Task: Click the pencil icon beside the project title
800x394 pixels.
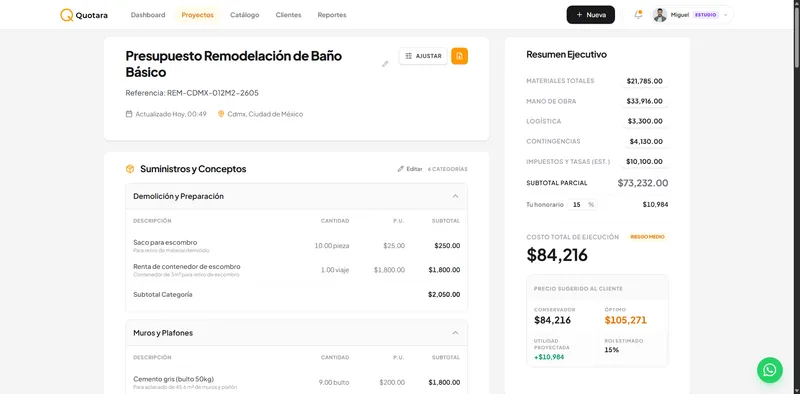Action: (385, 64)
